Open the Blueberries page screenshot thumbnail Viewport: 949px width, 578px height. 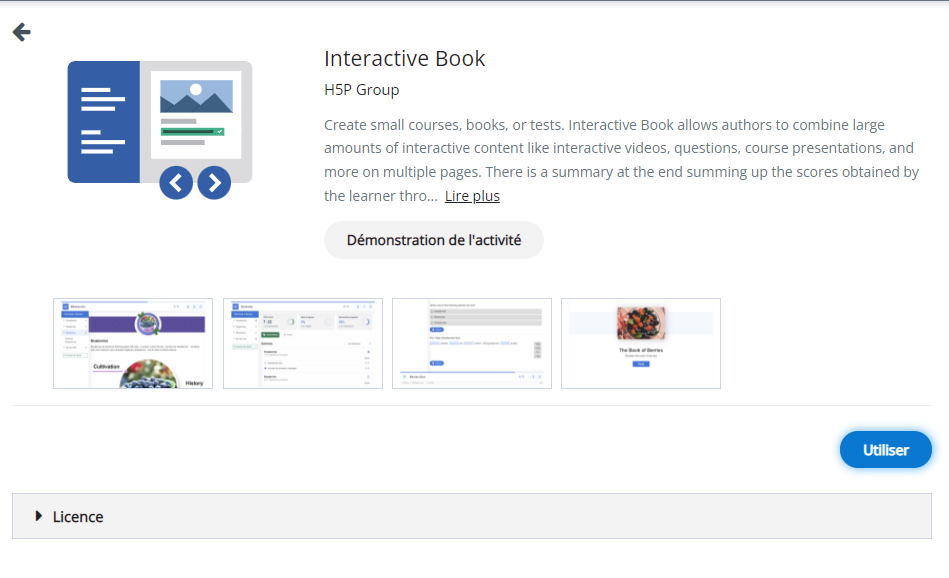(133, 343)
